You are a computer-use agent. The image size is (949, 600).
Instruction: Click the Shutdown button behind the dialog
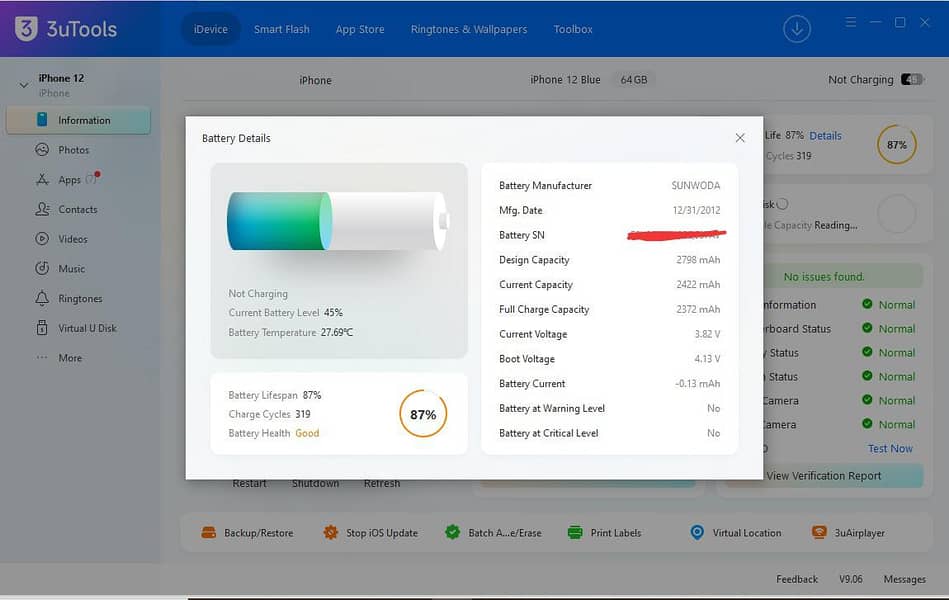[315, 484]
